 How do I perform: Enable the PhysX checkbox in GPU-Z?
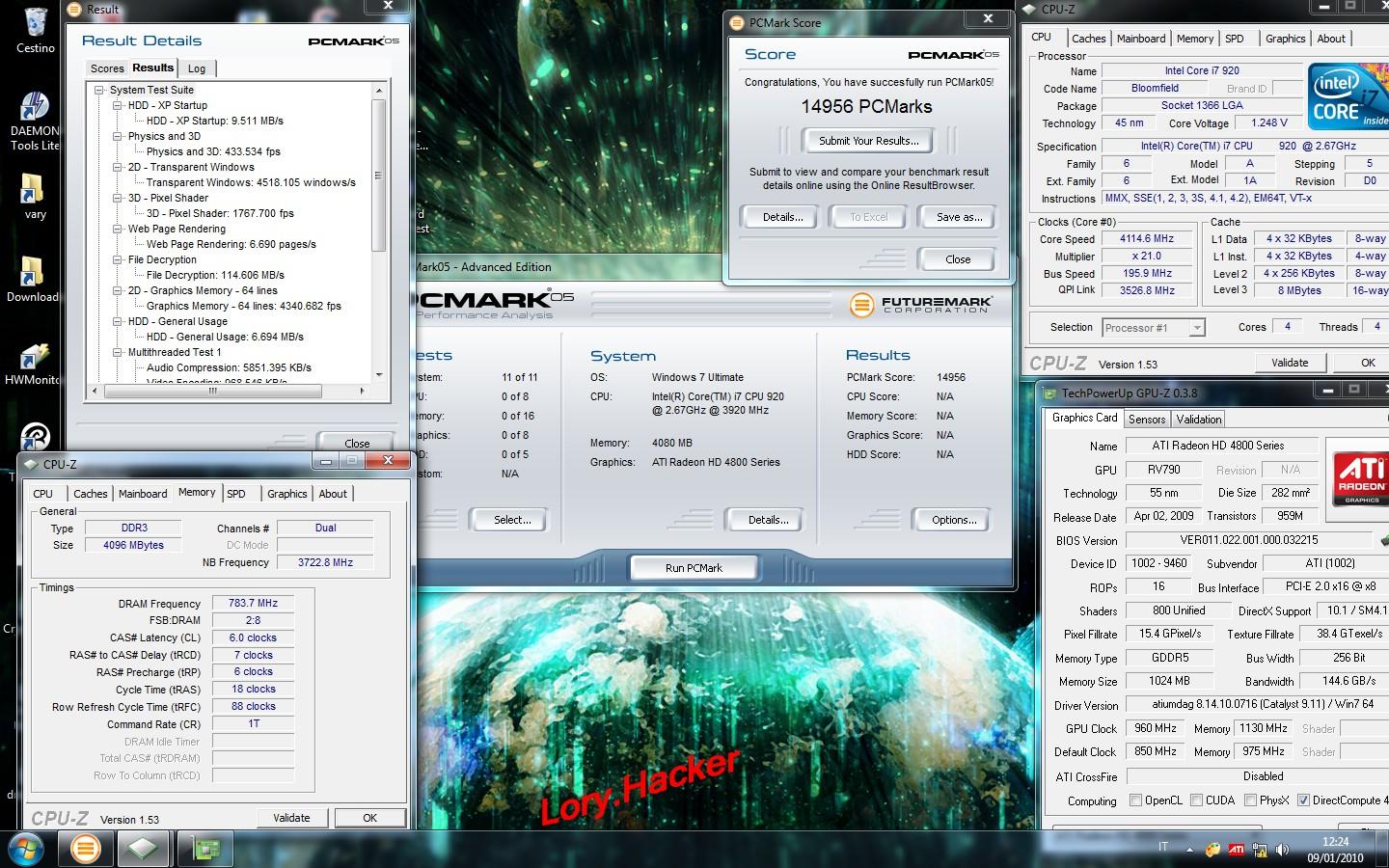click(x=1251, y=800)
